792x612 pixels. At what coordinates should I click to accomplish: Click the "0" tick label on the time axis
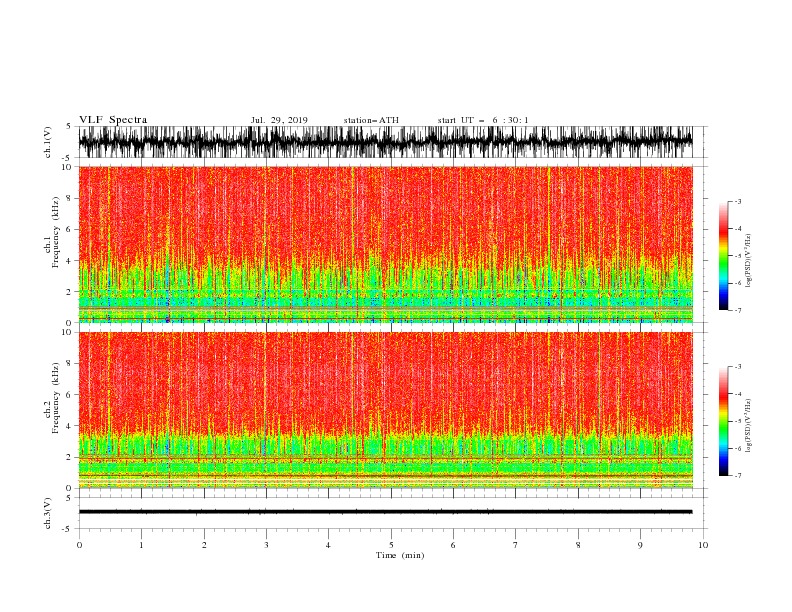click(79, 545)
